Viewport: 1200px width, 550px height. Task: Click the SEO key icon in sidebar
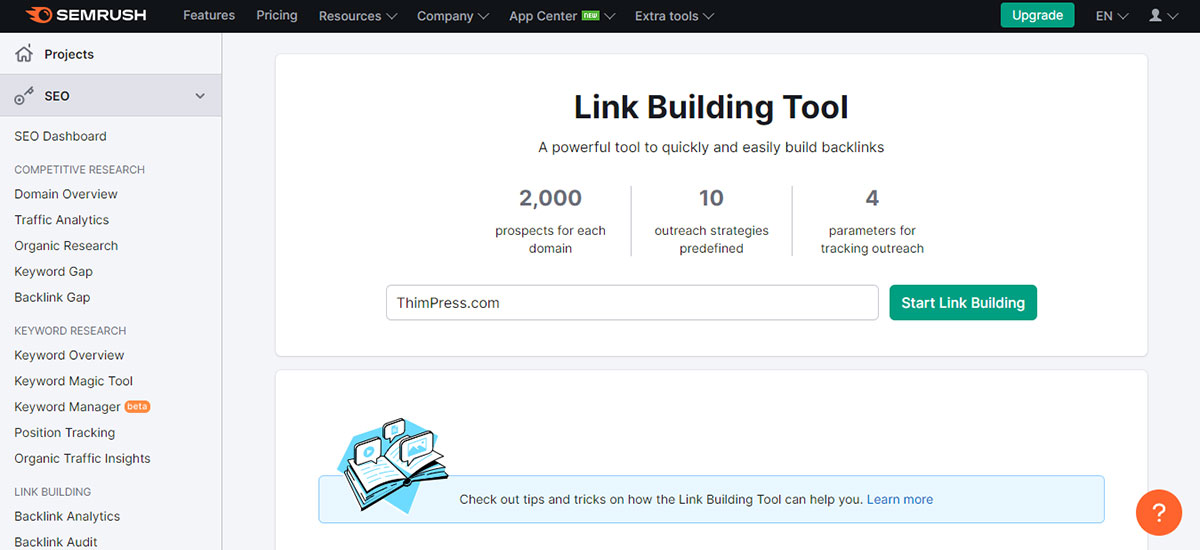pos(24,96)
